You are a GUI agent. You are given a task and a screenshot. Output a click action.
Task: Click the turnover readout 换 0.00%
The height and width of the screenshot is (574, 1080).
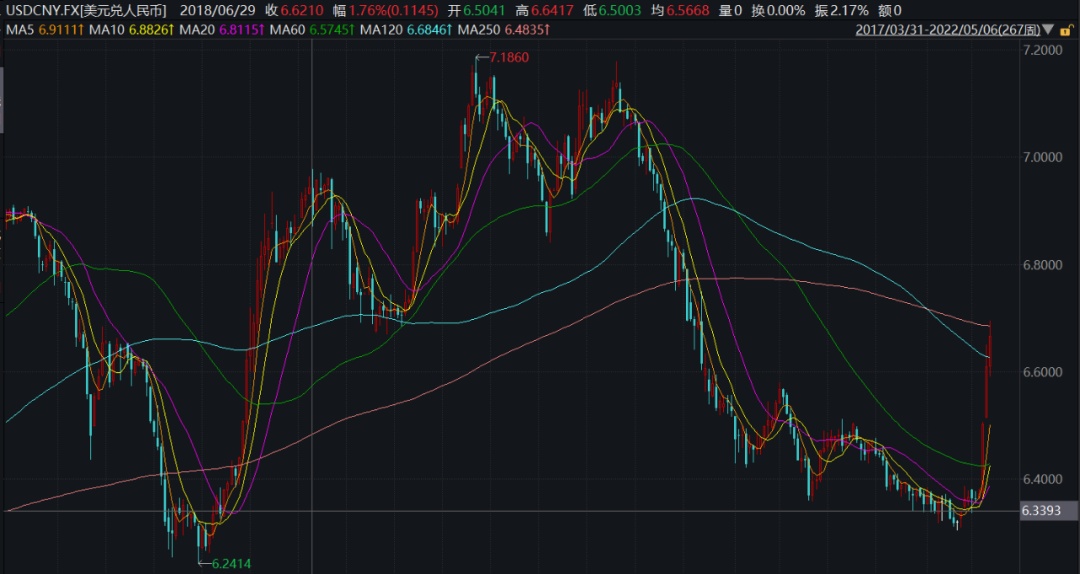pyautogui.click(x=777, y=10)
